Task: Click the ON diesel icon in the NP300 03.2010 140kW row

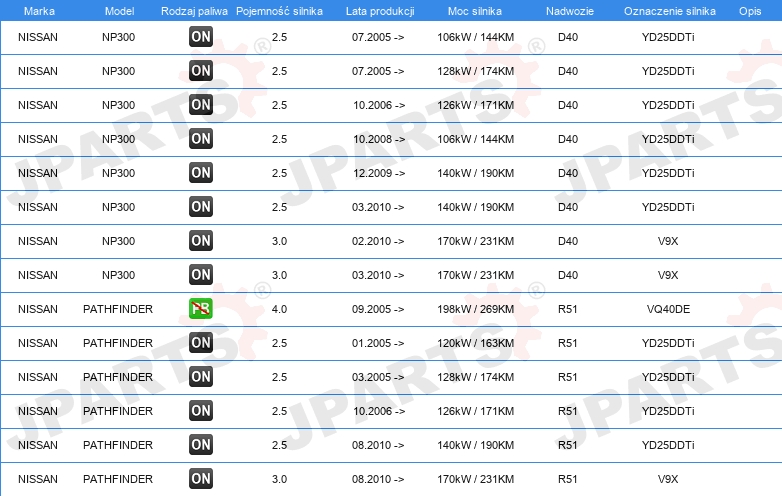Action: (201, 207)
